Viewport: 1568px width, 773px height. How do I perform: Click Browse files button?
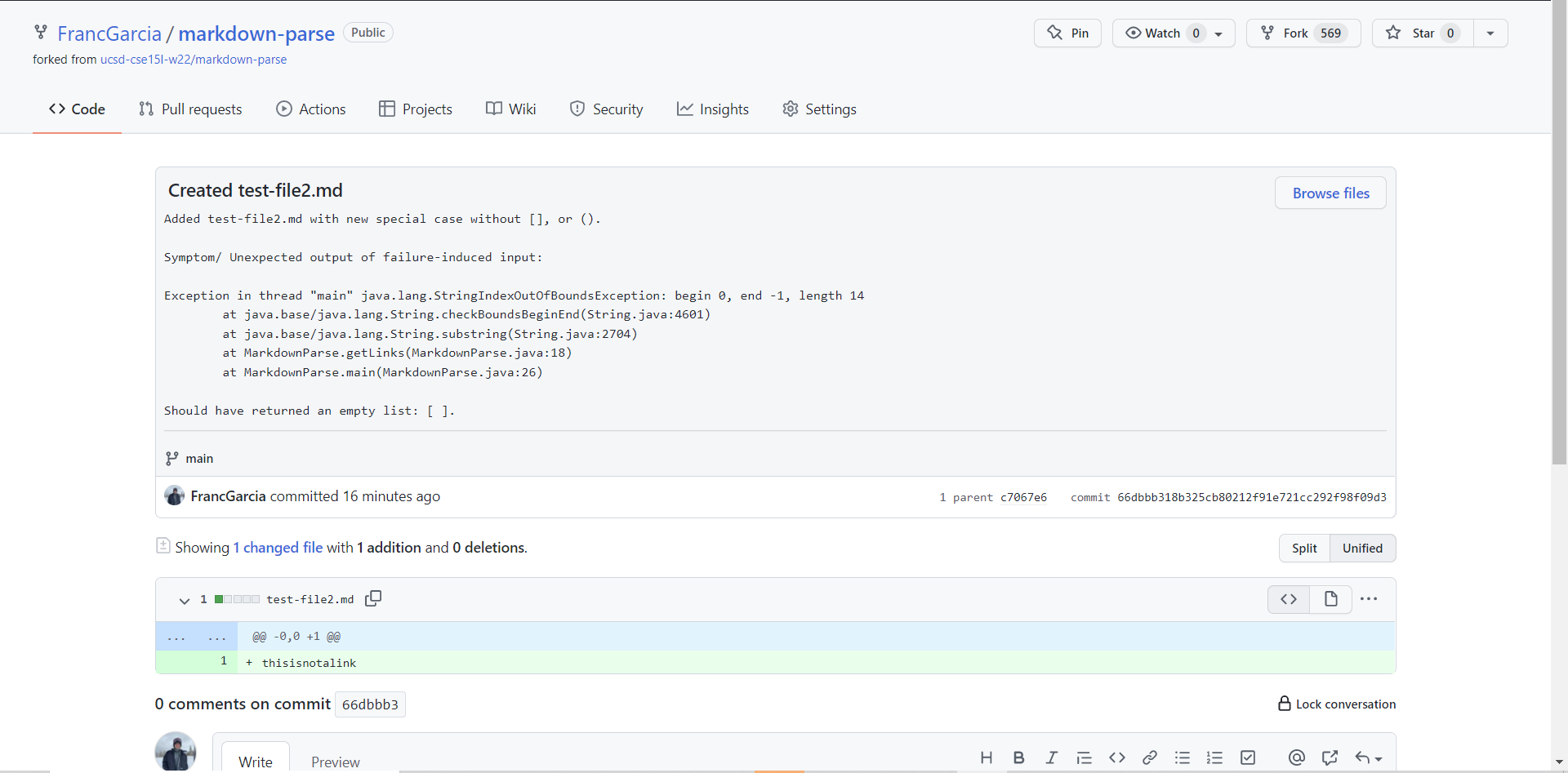coord(1330,193)
